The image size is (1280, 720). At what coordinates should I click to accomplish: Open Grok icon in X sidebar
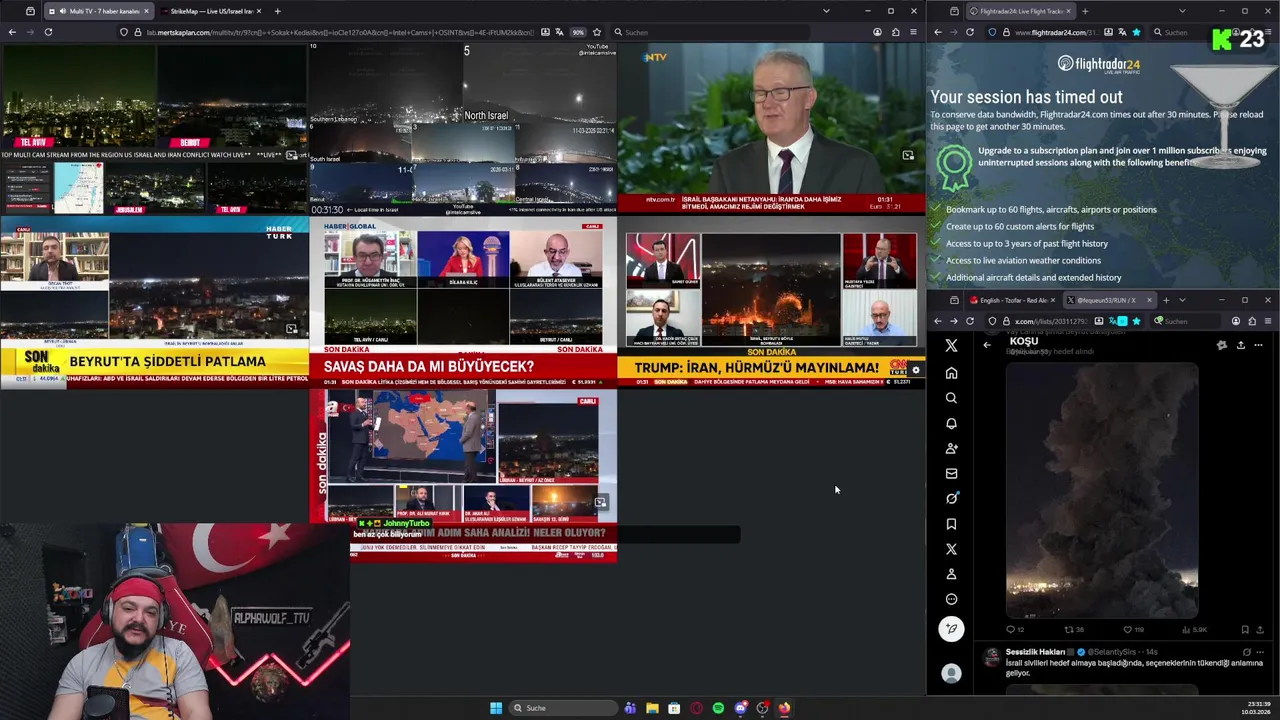click(951, 498)
